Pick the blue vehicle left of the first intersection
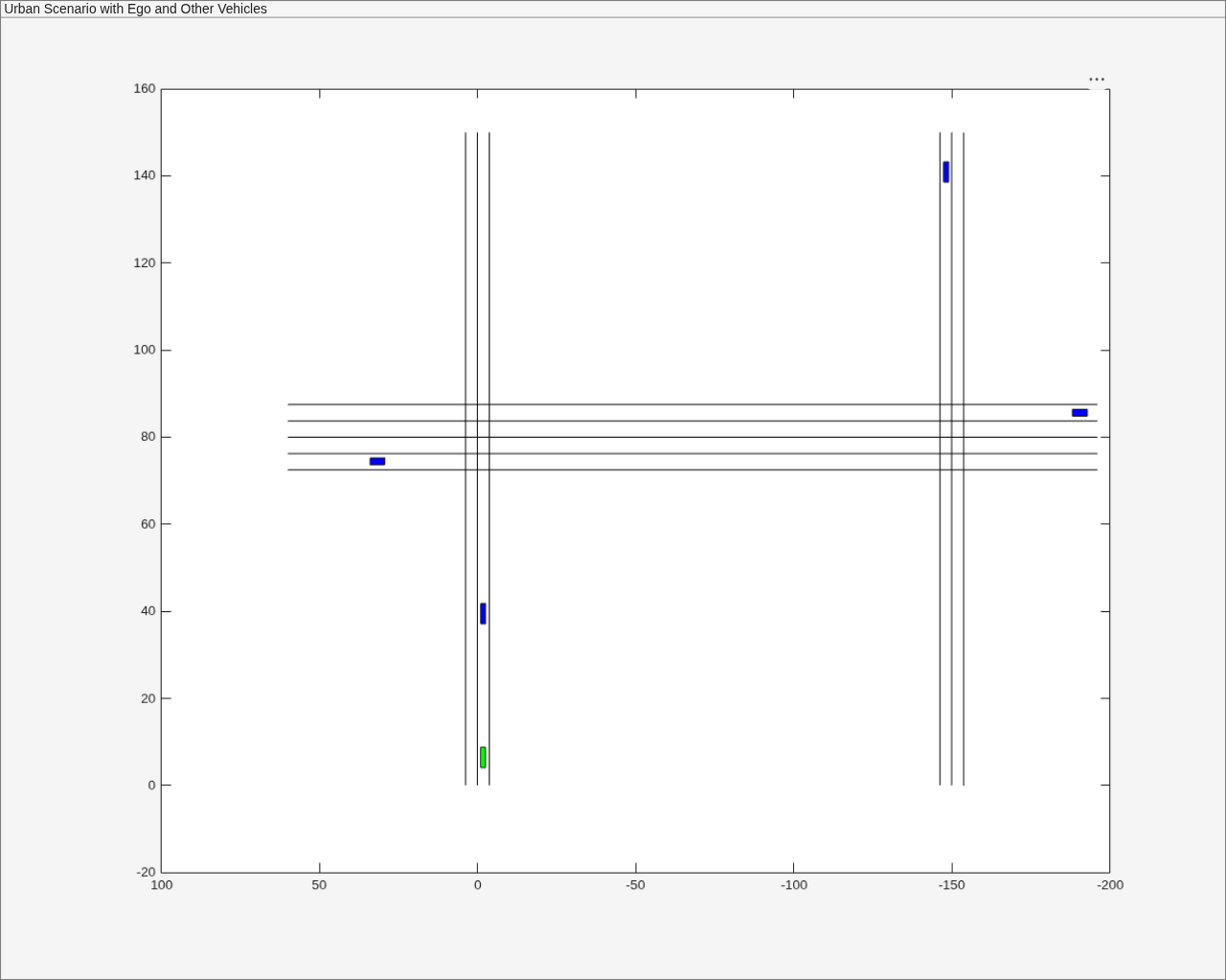The height and width of the screenshot is (980, 1226). [x=377, y=462]
